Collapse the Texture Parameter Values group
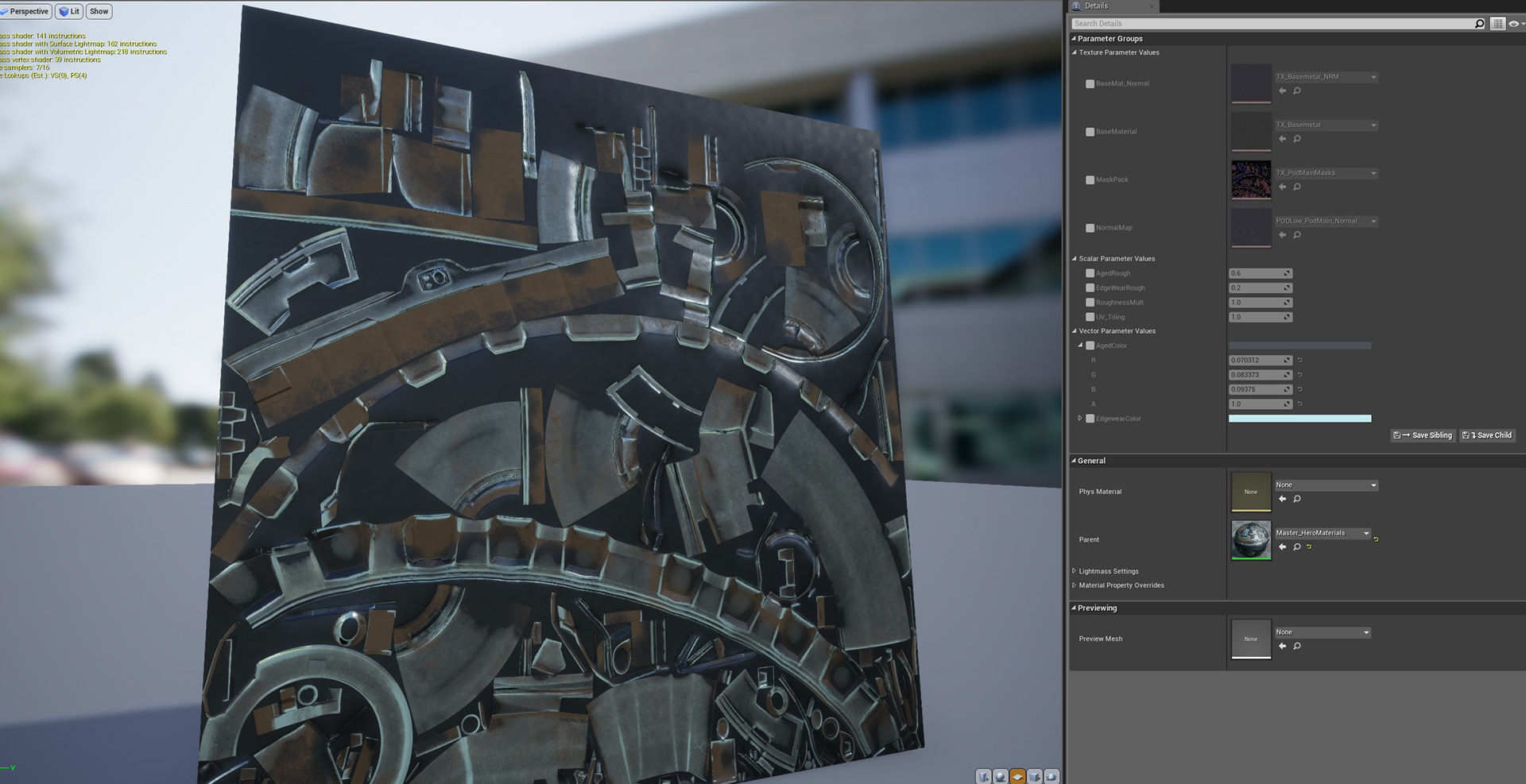1526x784 pixels. click(1074, 52)
